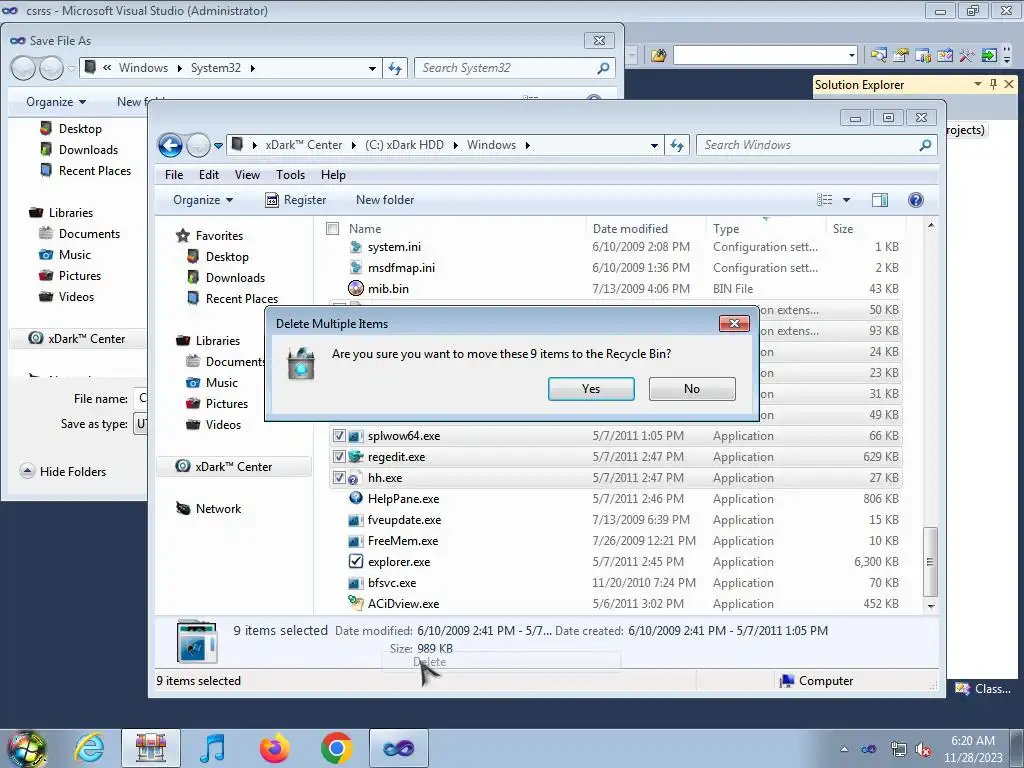Open Network in Explorer navigation pane
The width and height of the screenshot is (1024, 768).
pos(218,509)
